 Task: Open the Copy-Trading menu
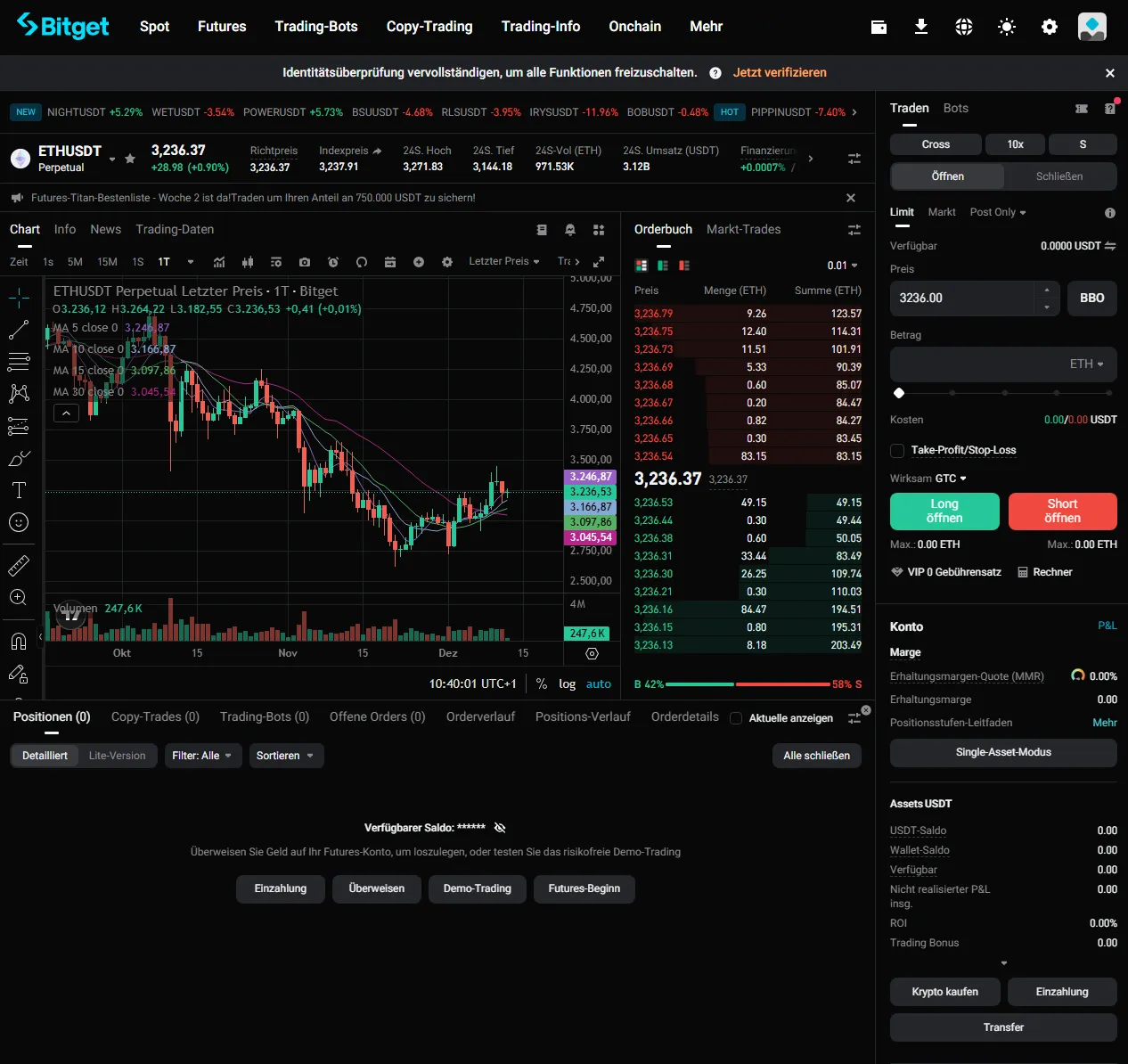[429, 27]
